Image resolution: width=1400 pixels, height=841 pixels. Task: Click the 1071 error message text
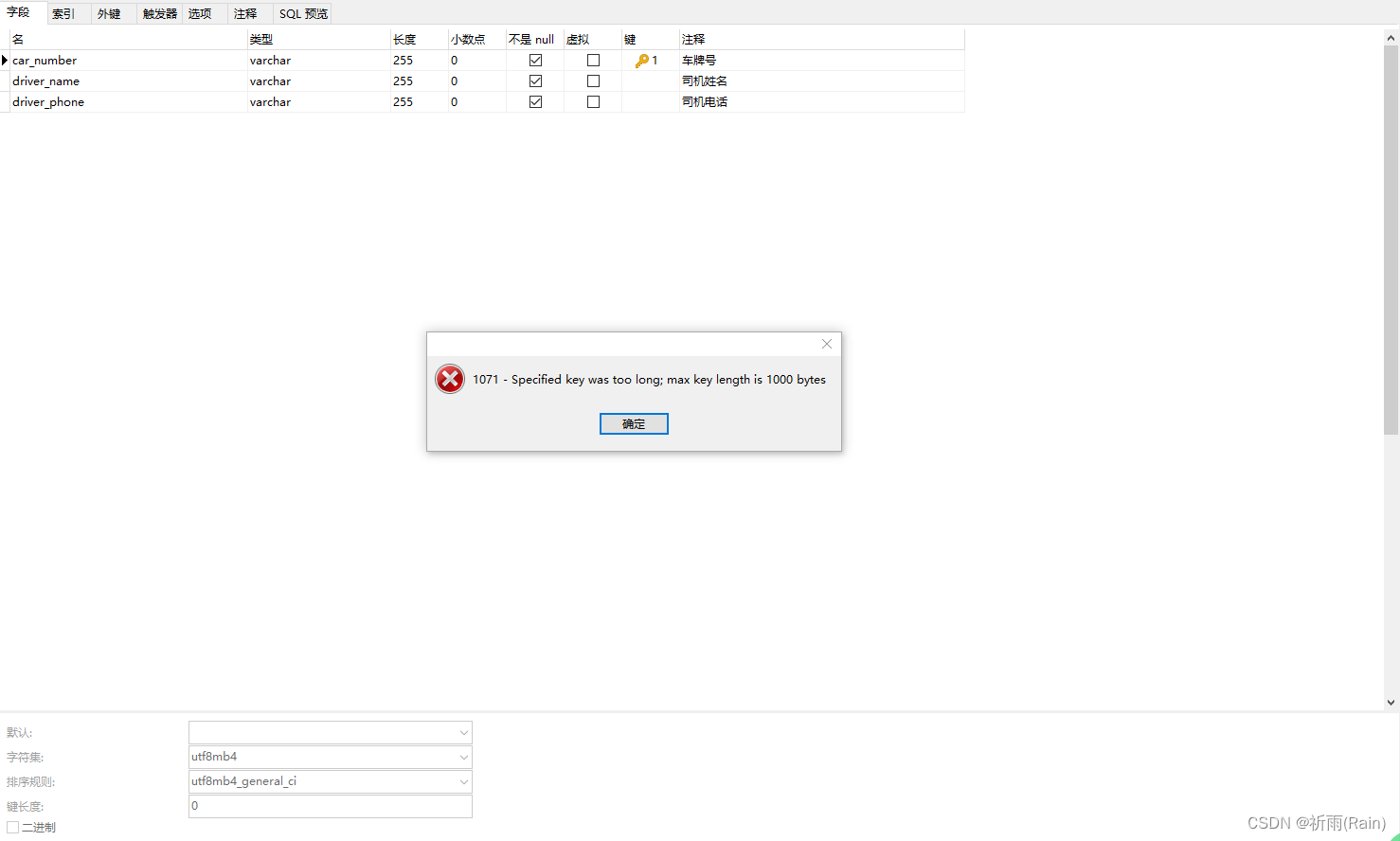coord(649,380)
